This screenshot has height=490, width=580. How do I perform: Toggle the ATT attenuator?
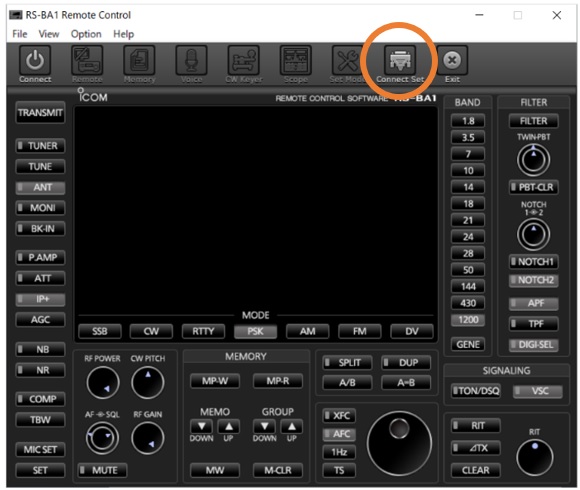coord(40,278)
